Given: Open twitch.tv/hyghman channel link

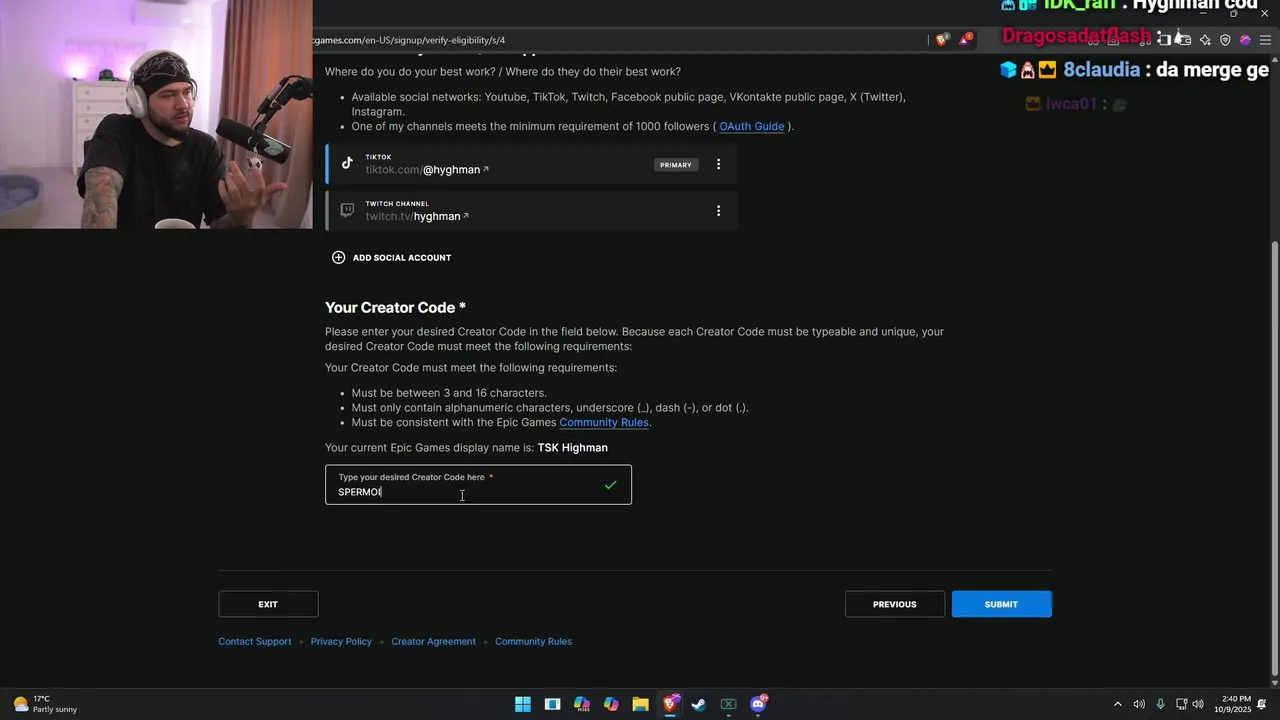Looking at the screenshot, I should pyautogui.click(x=417, y=216).
